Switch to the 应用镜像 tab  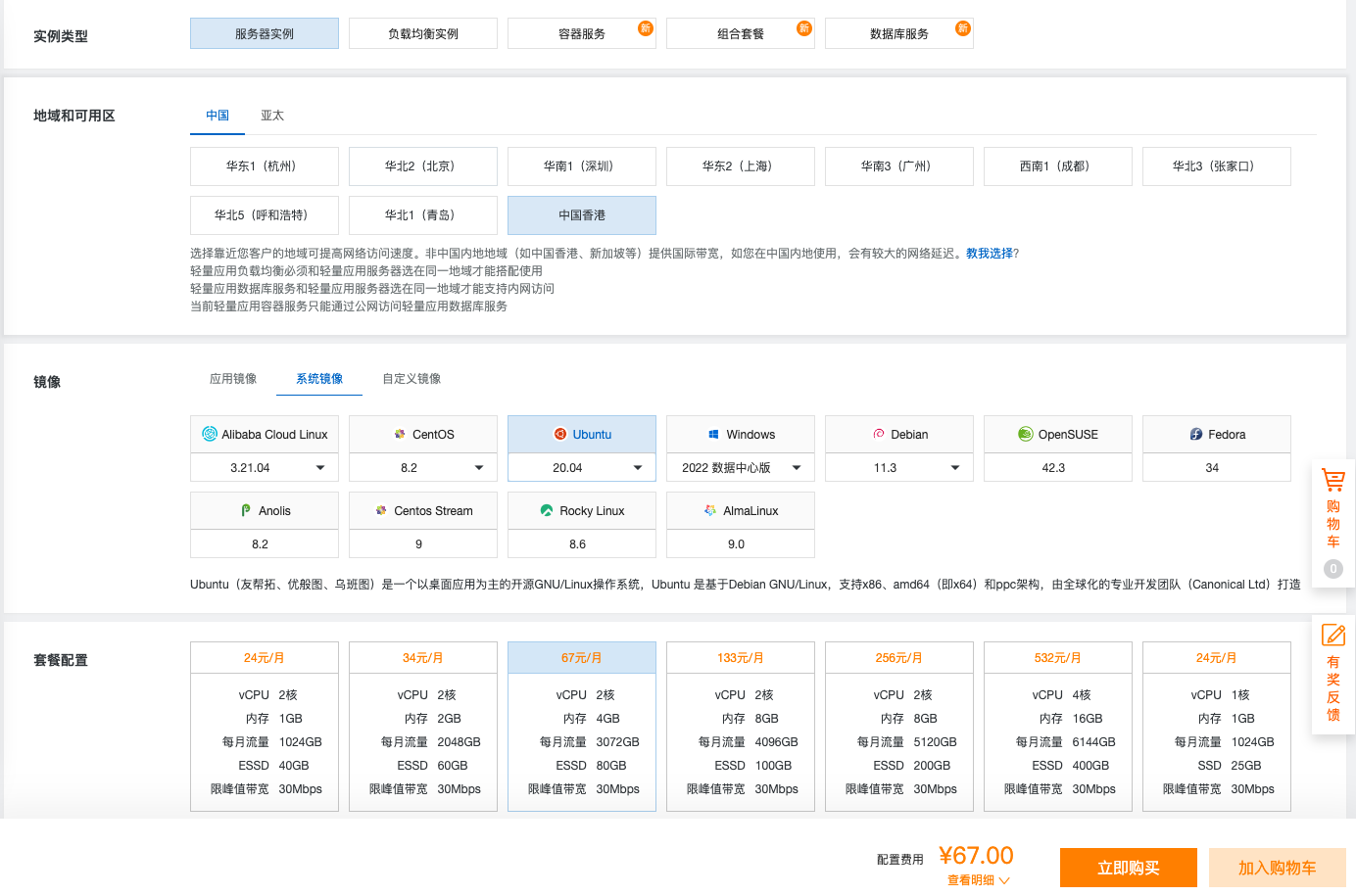pos(233,379)
